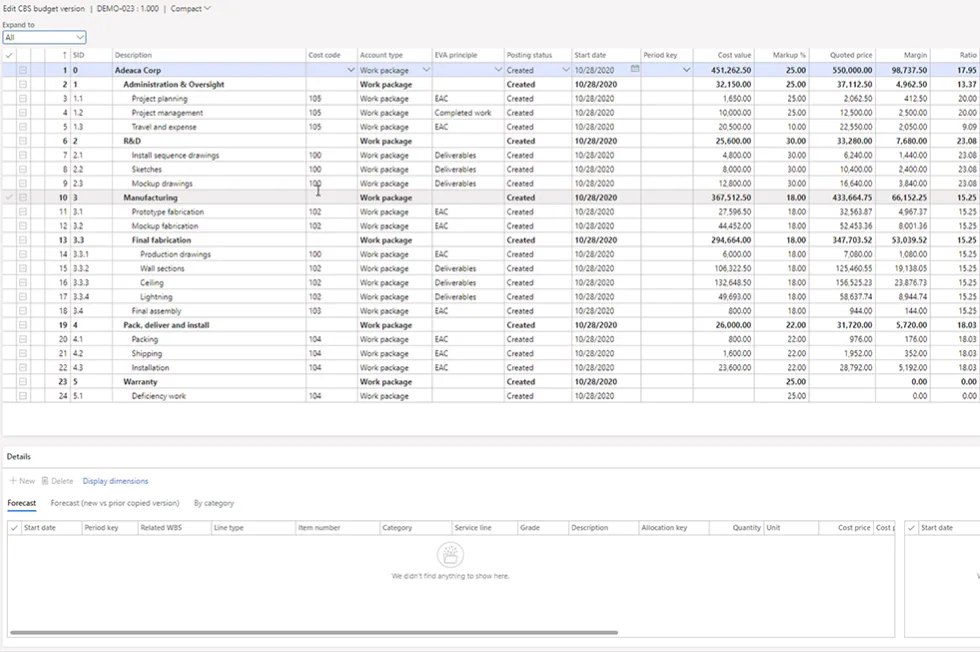
Task: Click row icon for Administration & Oversight
Action: click(x=23, y=84)
